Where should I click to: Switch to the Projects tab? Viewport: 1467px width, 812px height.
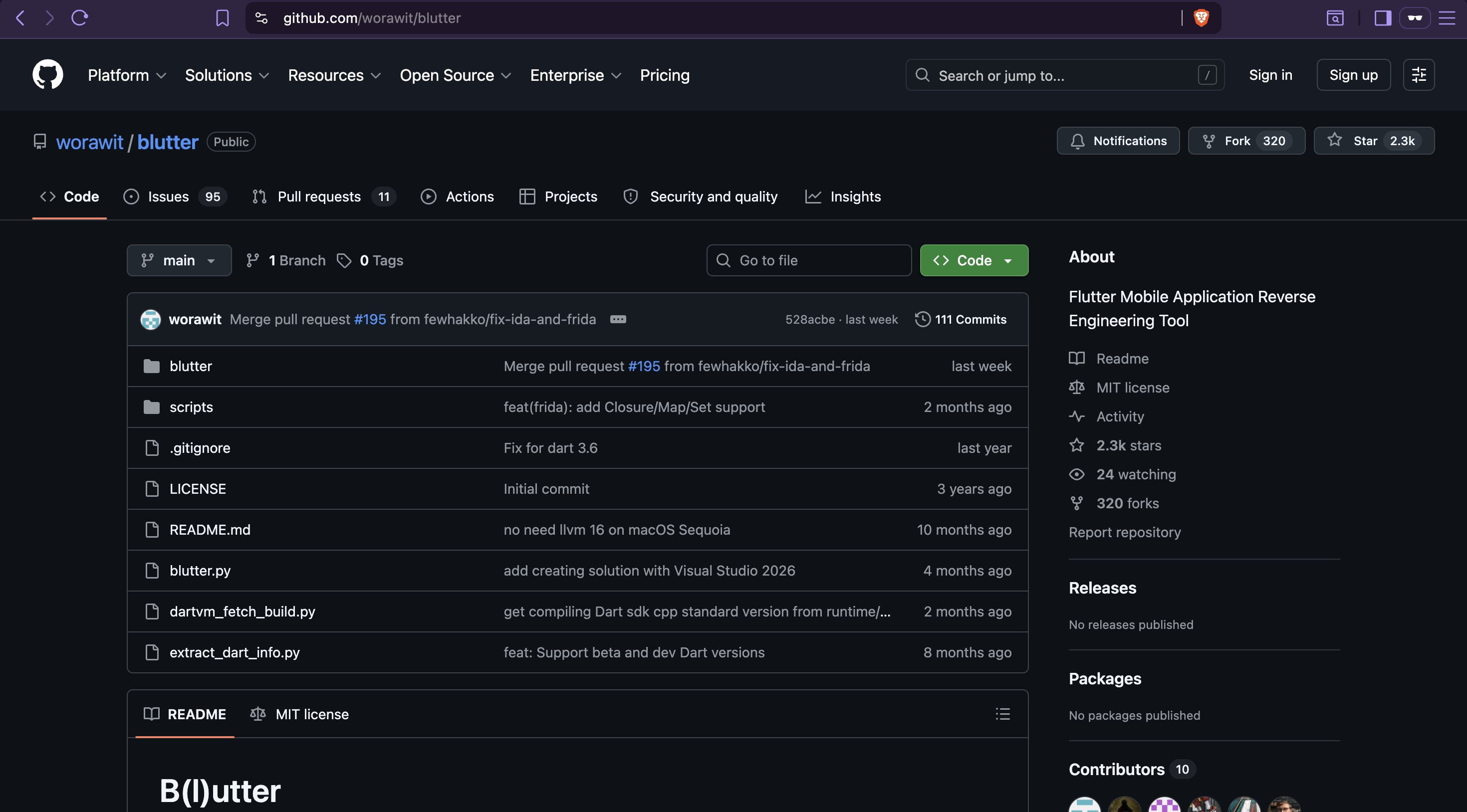pos(558,197)
